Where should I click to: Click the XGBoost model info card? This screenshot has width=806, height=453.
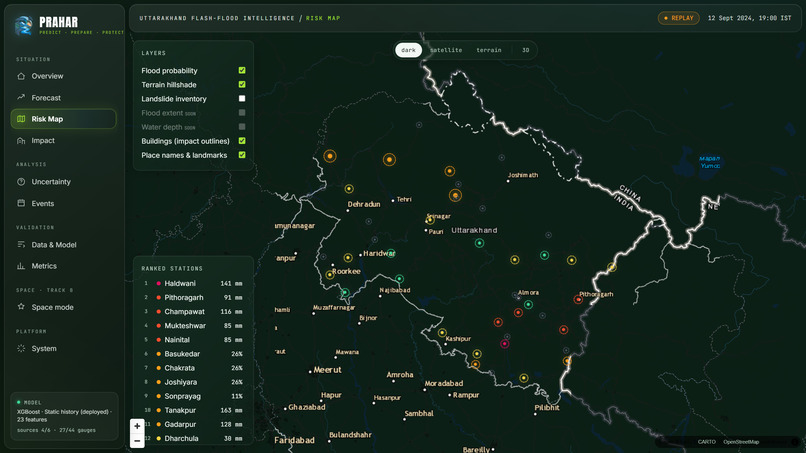pos(64,416)
